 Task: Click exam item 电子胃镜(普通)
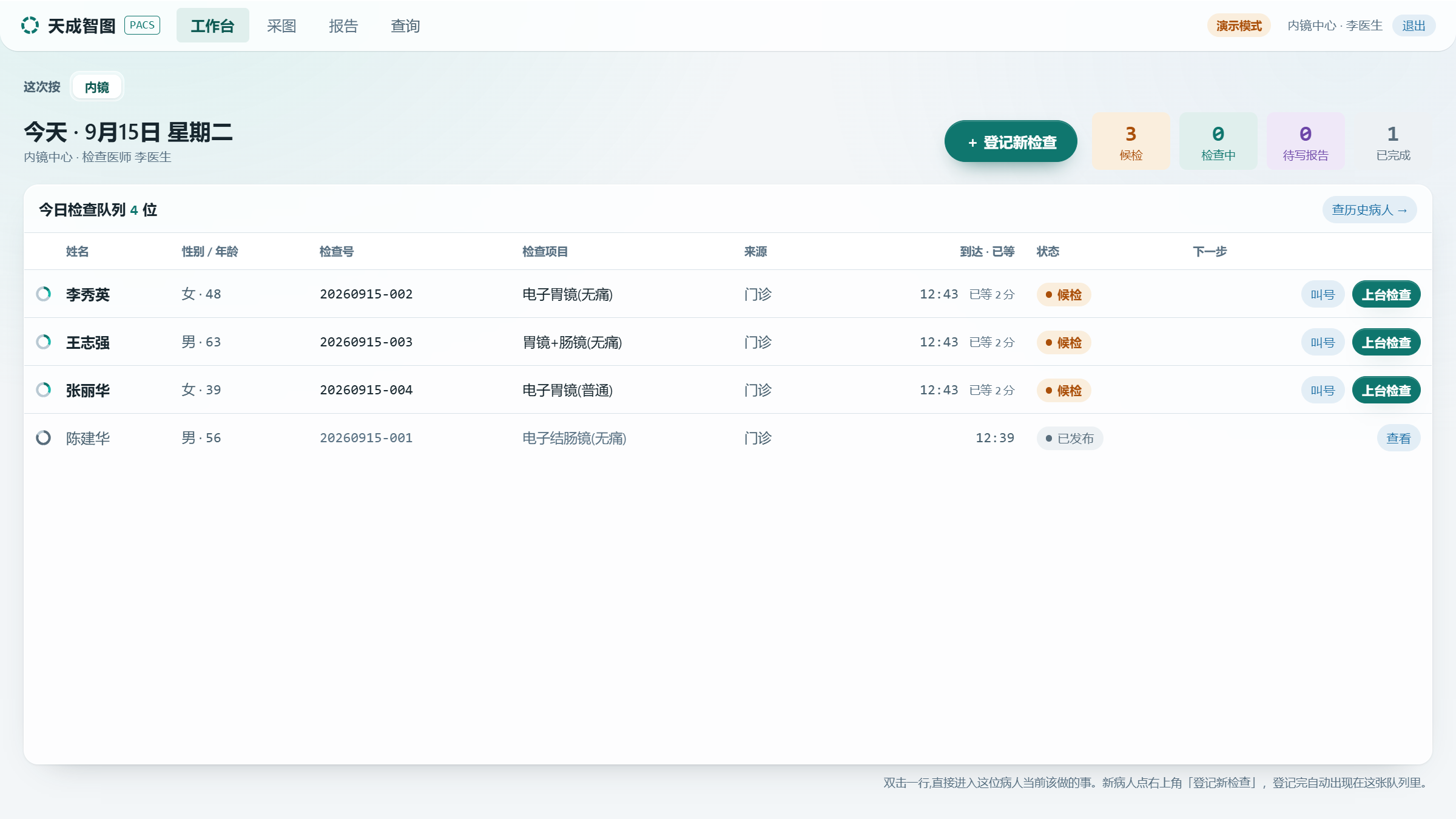pyautogui.click(x=568, y=390)
